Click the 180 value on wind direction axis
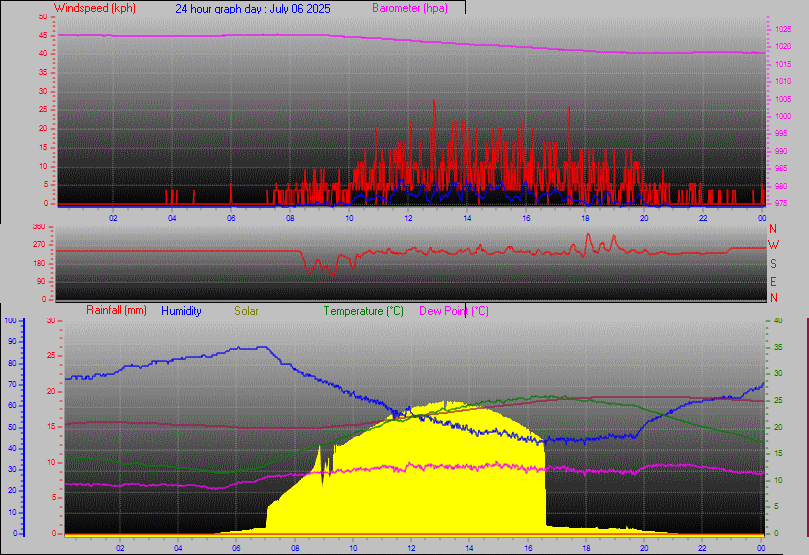809x555 pixels. pos(39,264)
